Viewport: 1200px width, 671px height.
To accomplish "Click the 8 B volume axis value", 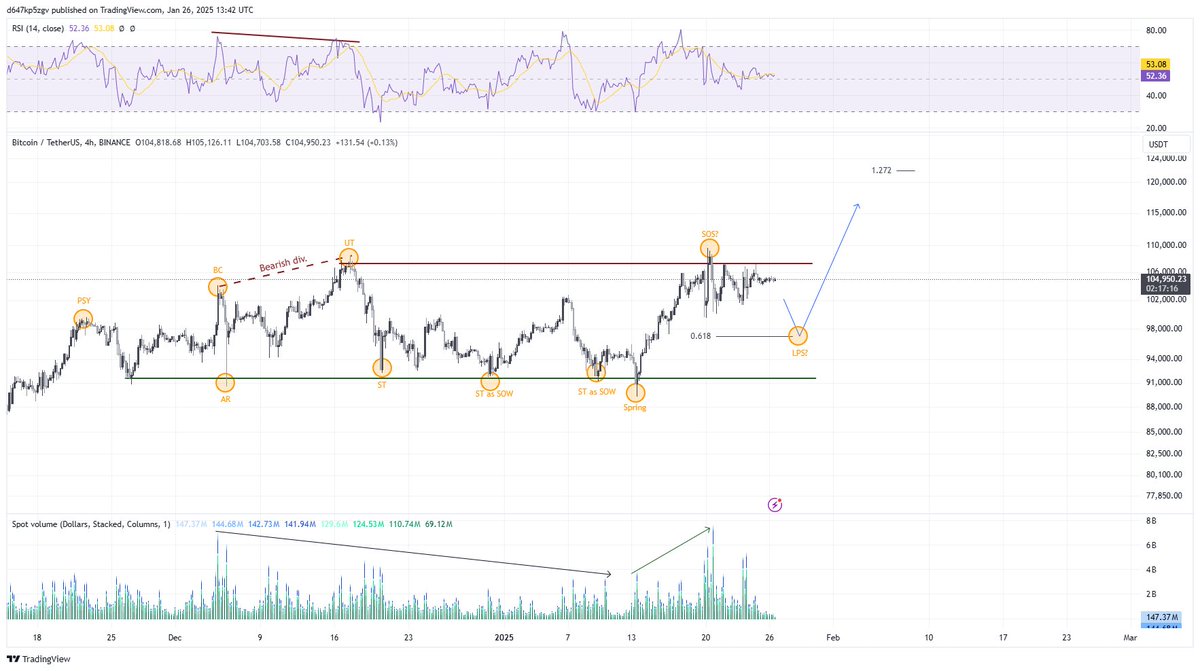I will [1150, 521].
